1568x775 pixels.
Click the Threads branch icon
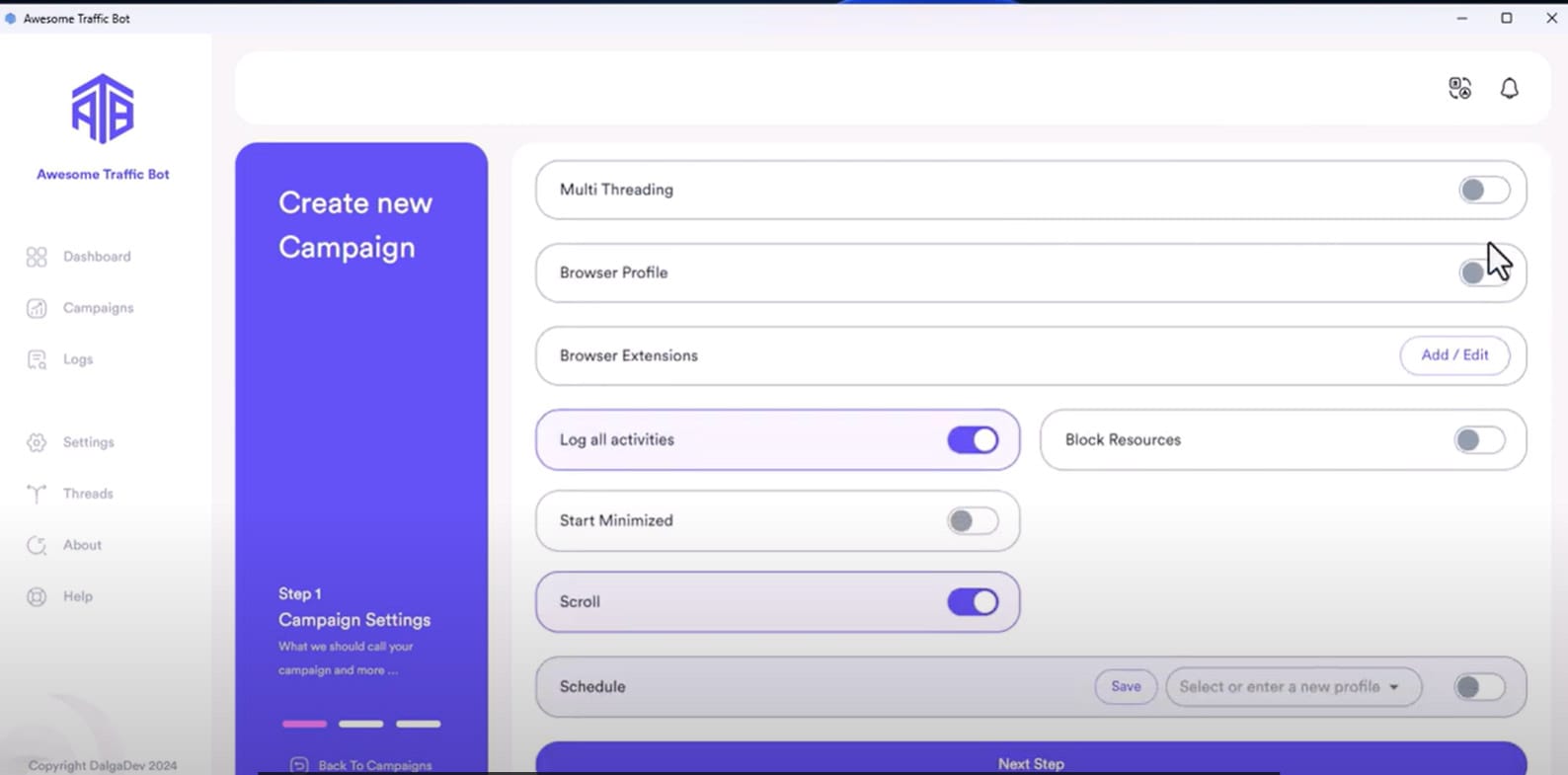(37, 494)
